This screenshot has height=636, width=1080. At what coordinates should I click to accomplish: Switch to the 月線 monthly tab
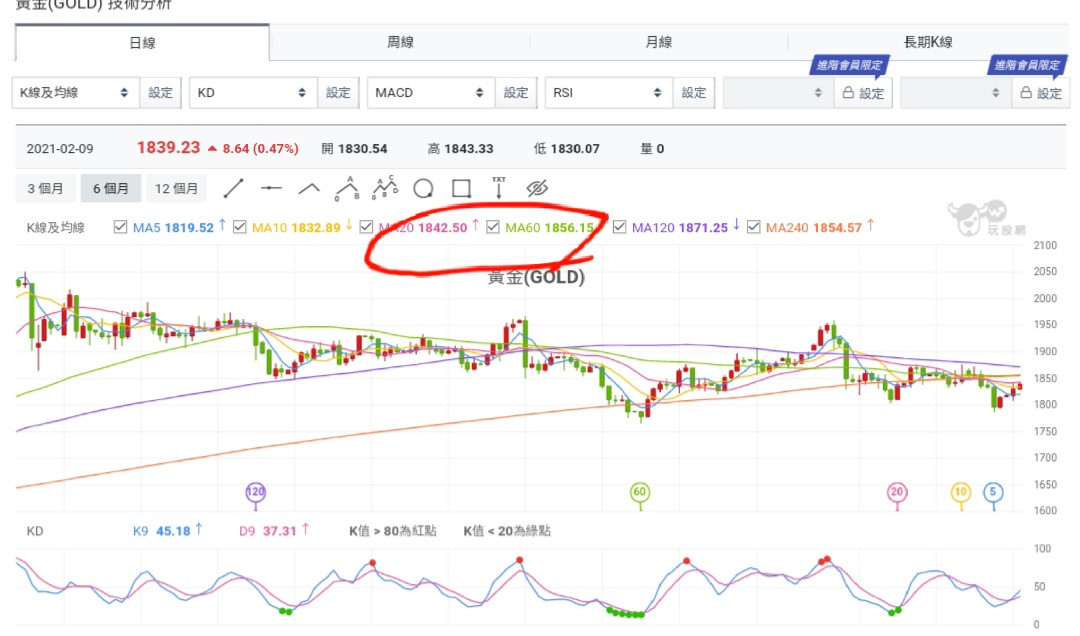pos(658,42)
